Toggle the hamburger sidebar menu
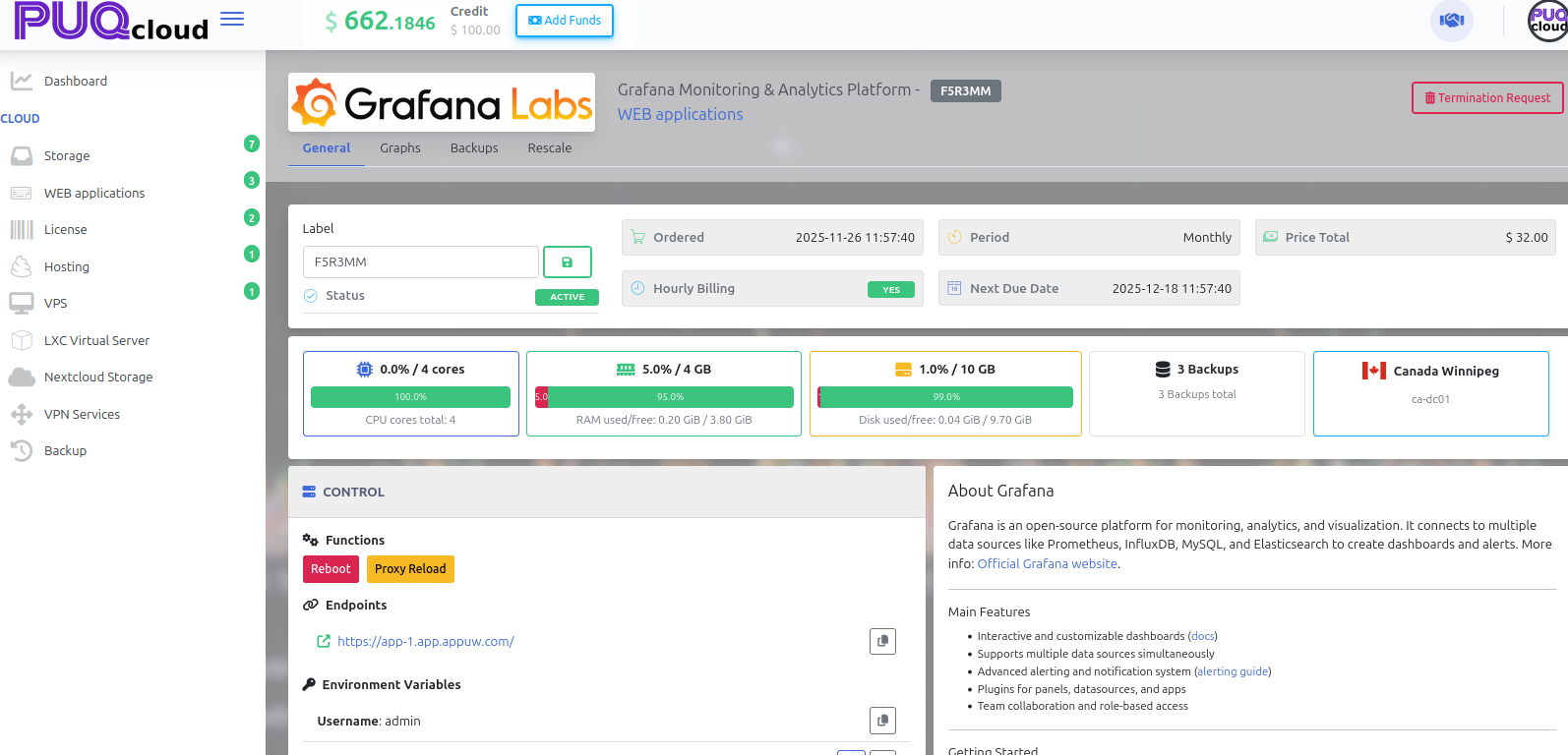The image size is (1568, 755). pos(232,20)
